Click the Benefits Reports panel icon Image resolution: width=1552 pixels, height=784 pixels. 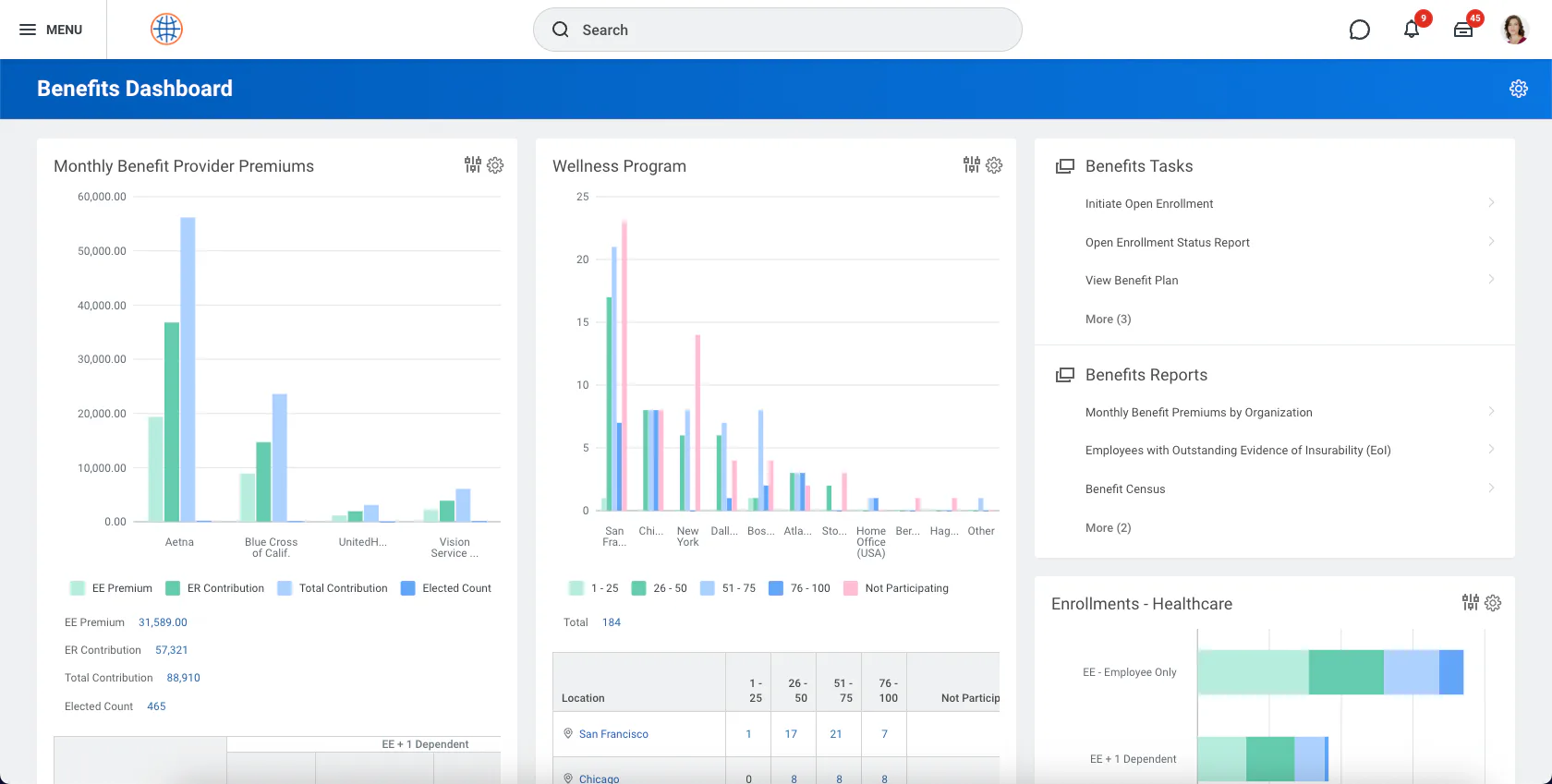click(1065, 375)
